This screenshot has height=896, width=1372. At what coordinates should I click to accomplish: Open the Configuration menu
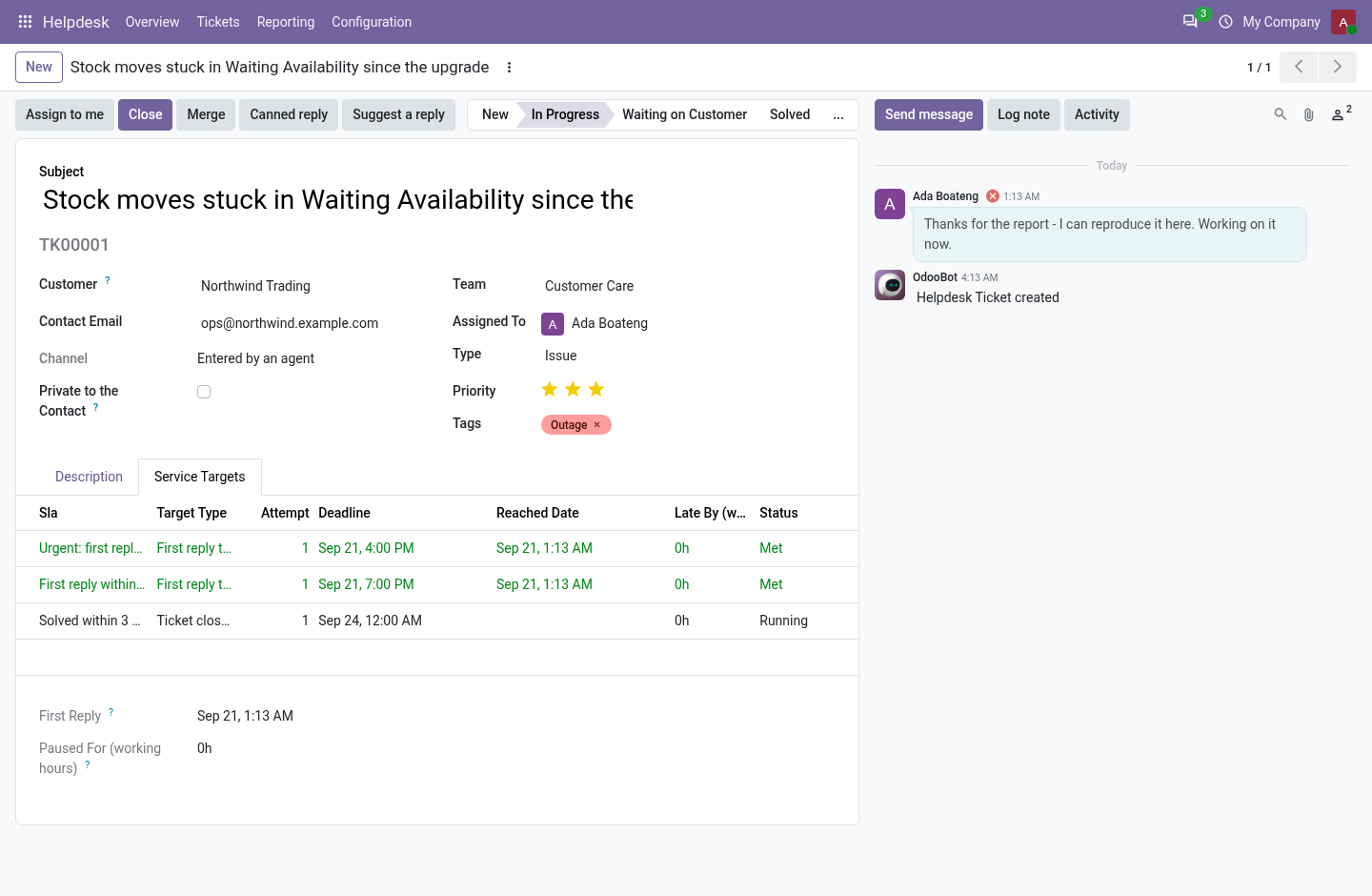[x=372, y=22]
